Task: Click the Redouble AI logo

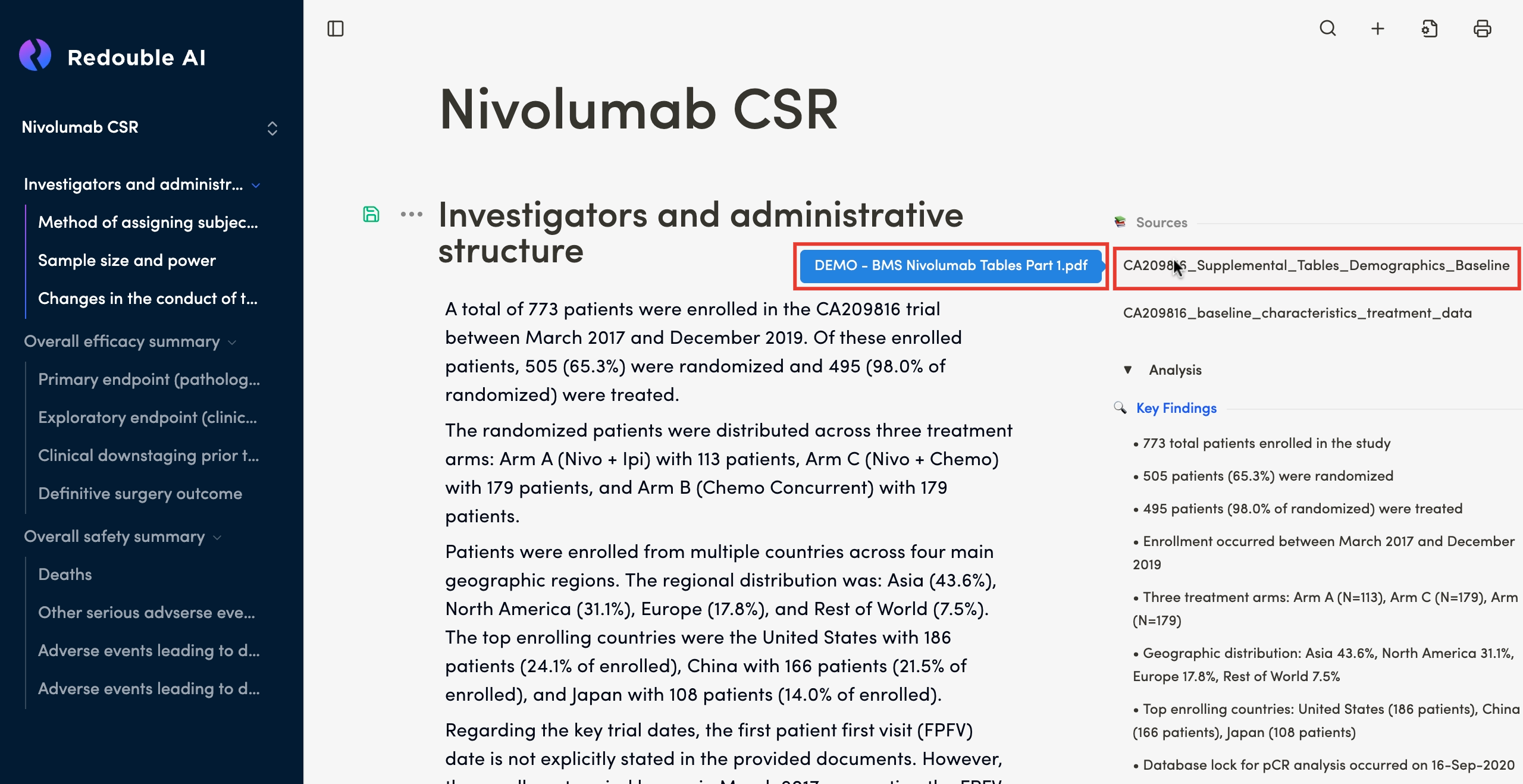Action: click(x=36, y=55)
